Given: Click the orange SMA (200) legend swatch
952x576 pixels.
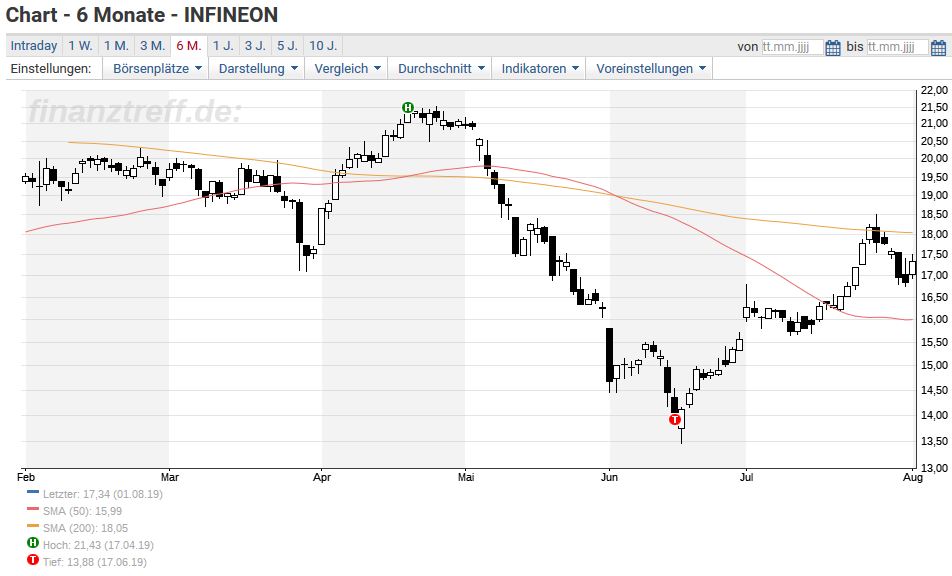Looking at the screenshot, I should [x=33, y=526].
